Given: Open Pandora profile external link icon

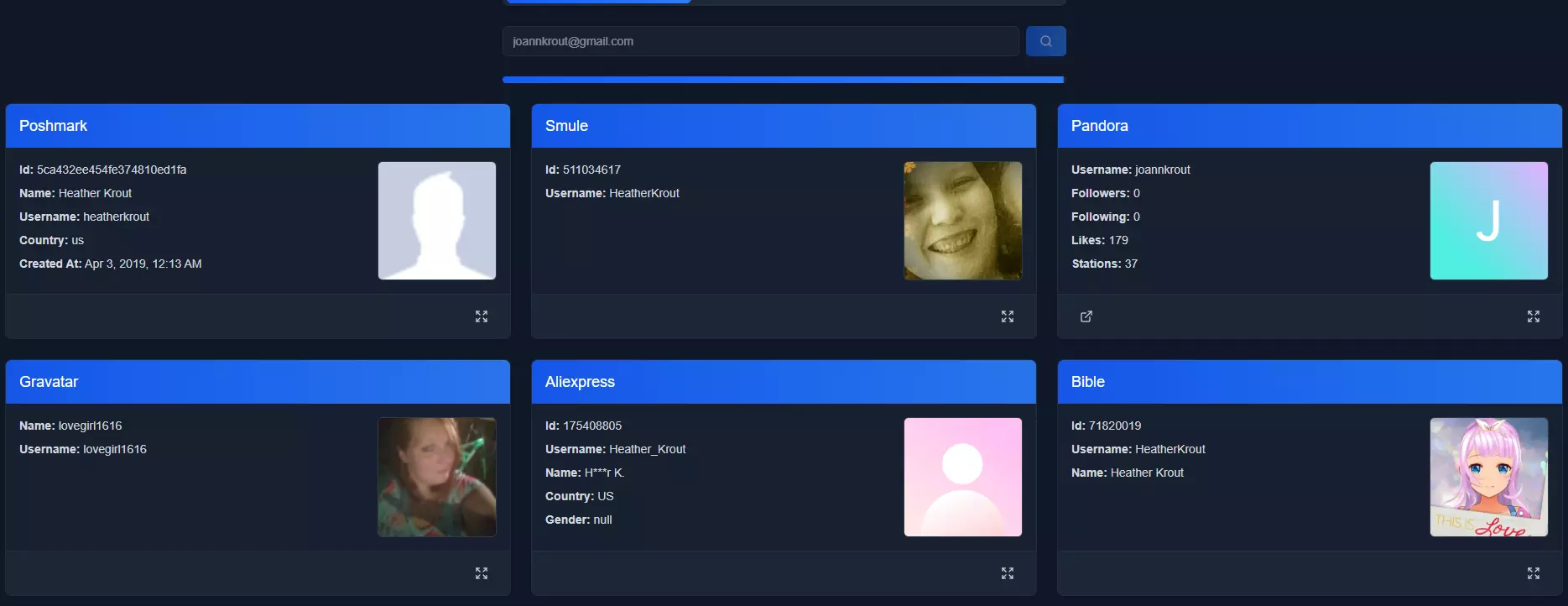Looking at the screenshot, I should tap(1086, 316).
